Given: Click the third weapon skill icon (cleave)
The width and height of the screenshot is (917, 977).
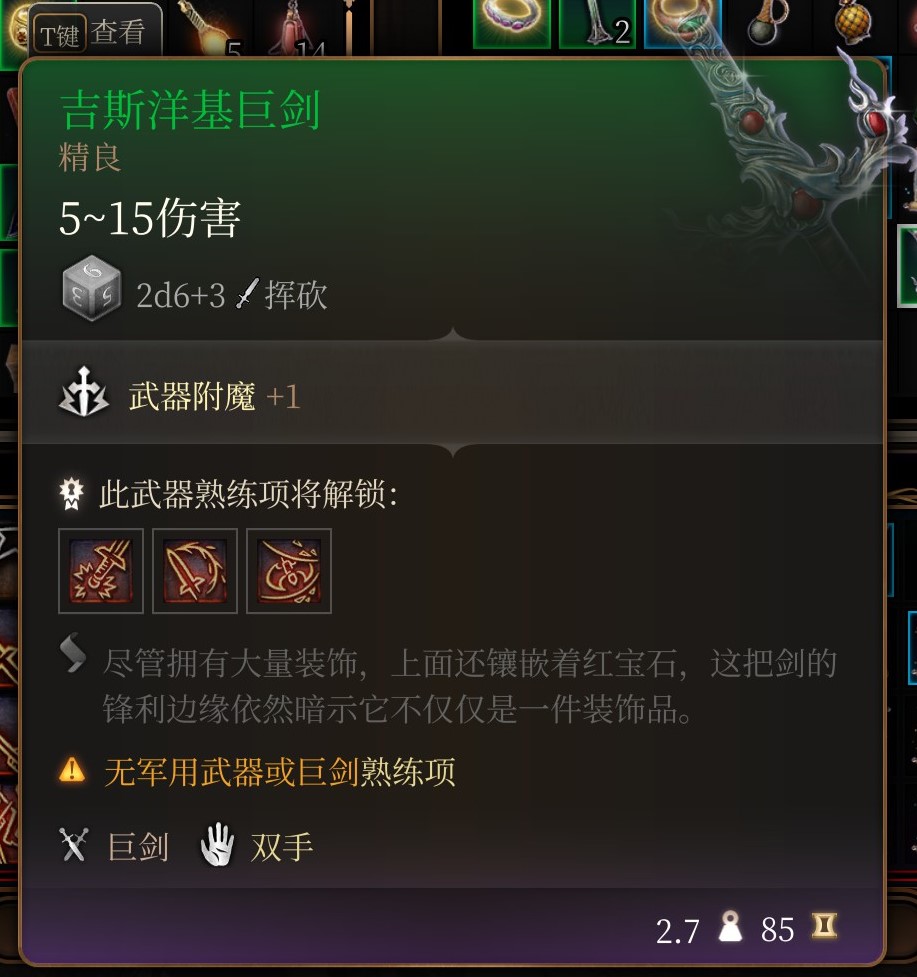Looking at the screenshot, I should coord(289,571).
